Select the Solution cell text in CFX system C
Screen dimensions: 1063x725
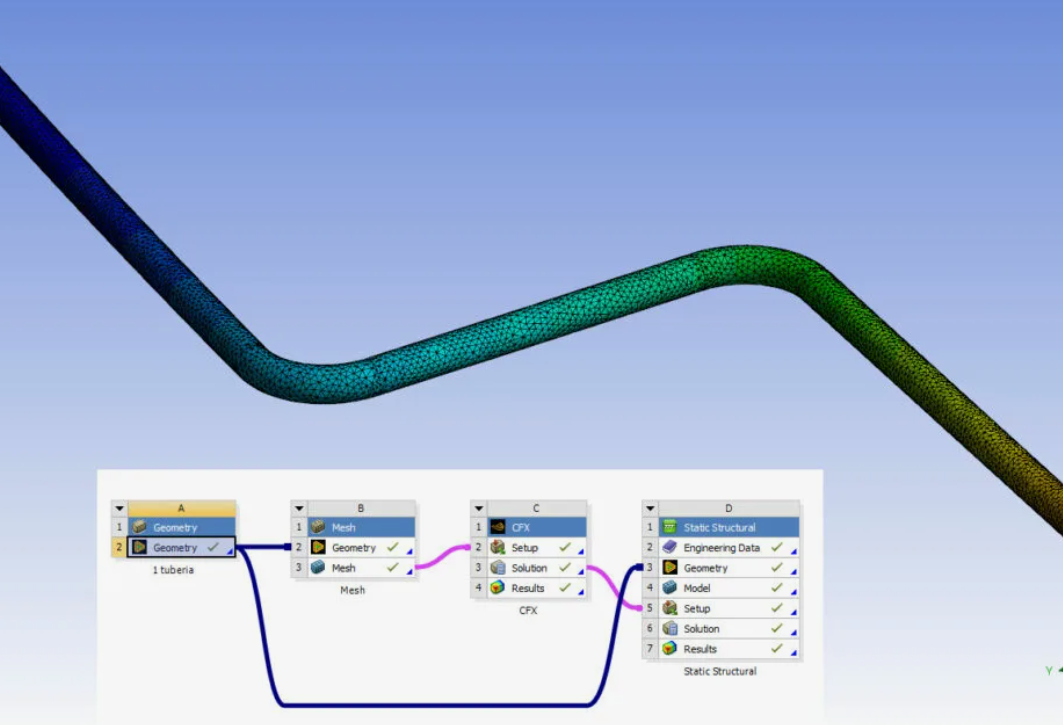point(529,568)
